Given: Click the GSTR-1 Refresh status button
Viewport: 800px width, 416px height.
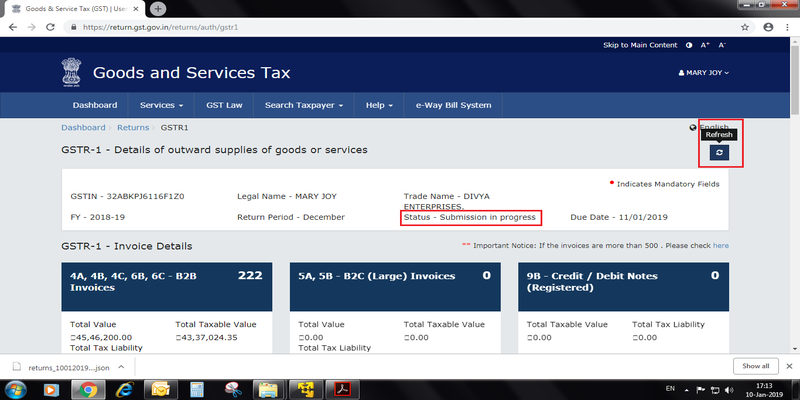Looking at the screenshot, I should 719,153.
